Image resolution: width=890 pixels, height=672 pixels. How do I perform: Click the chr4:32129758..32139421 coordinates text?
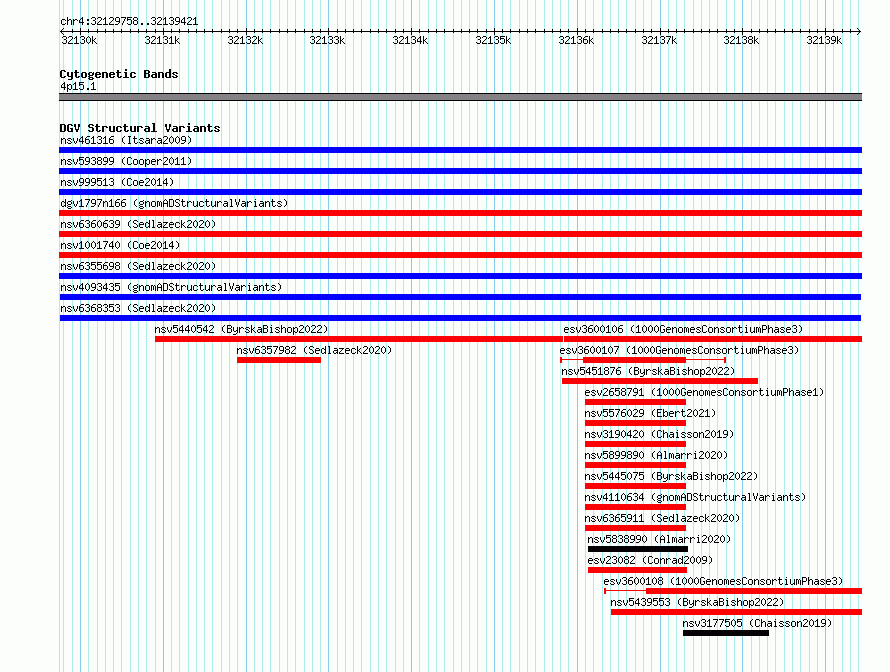(129, 22)
